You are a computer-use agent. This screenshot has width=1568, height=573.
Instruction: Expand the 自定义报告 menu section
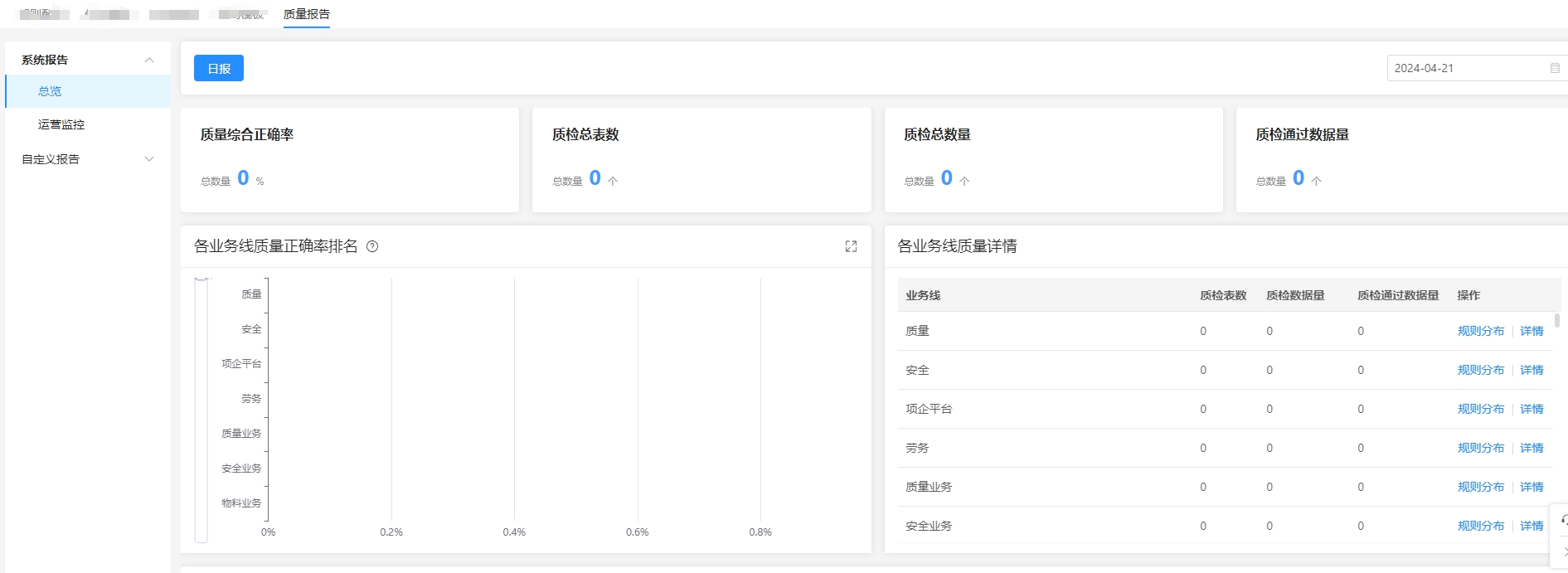point(149,159)
